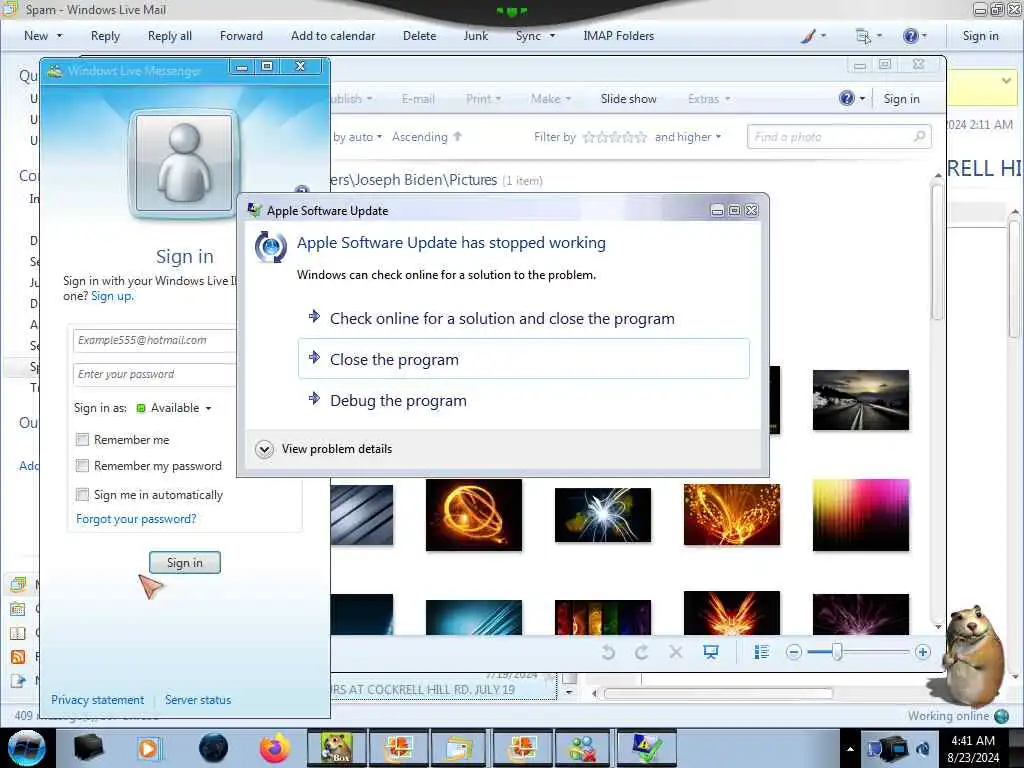
Task: Tick Sign me in automatically
Action: 82,494
